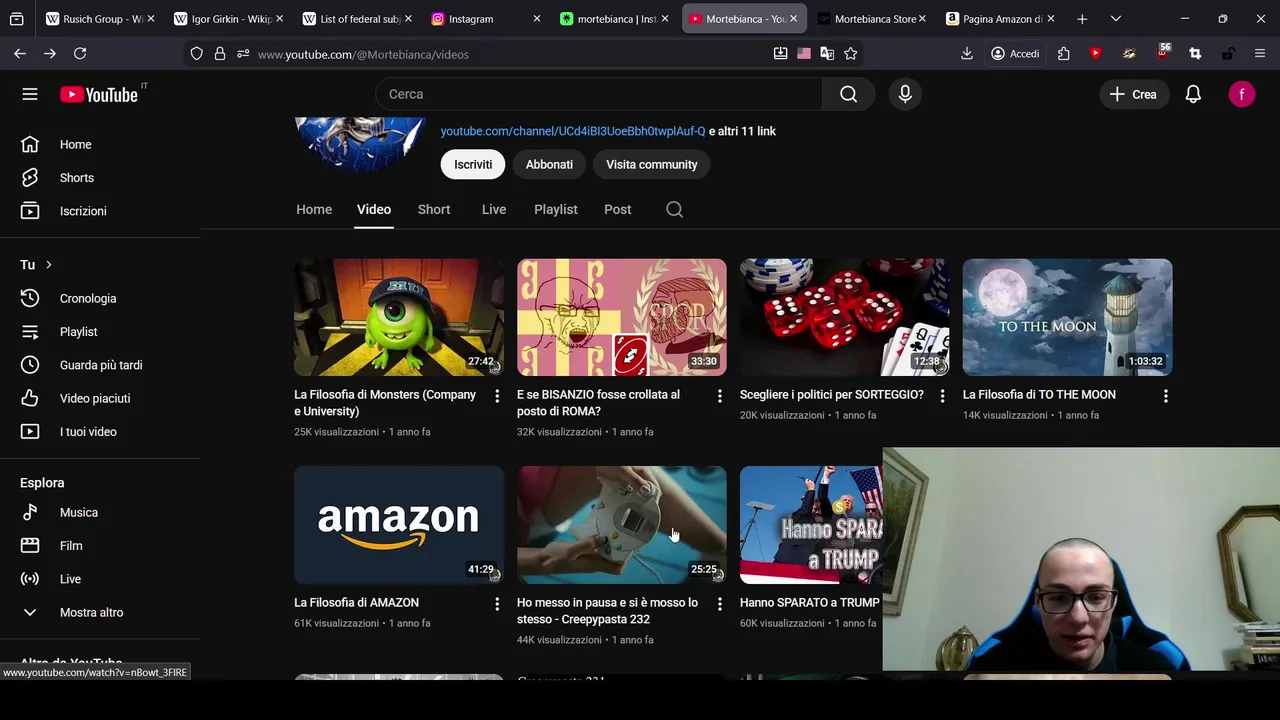This screenshot has width=1280, height=720.
Task: Switch to channel Home tab
Action: point(314,209)
